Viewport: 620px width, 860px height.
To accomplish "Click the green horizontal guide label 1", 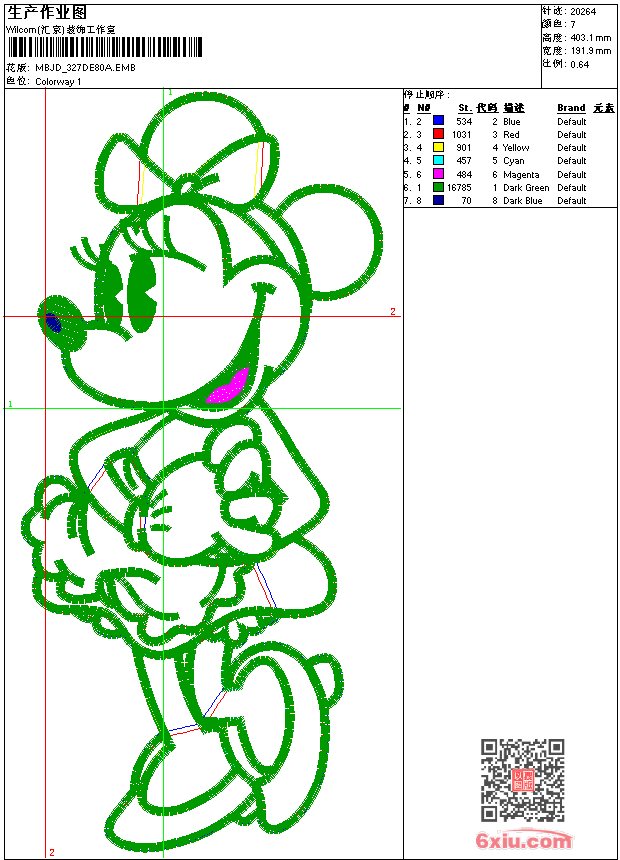I will coord(10,404).
